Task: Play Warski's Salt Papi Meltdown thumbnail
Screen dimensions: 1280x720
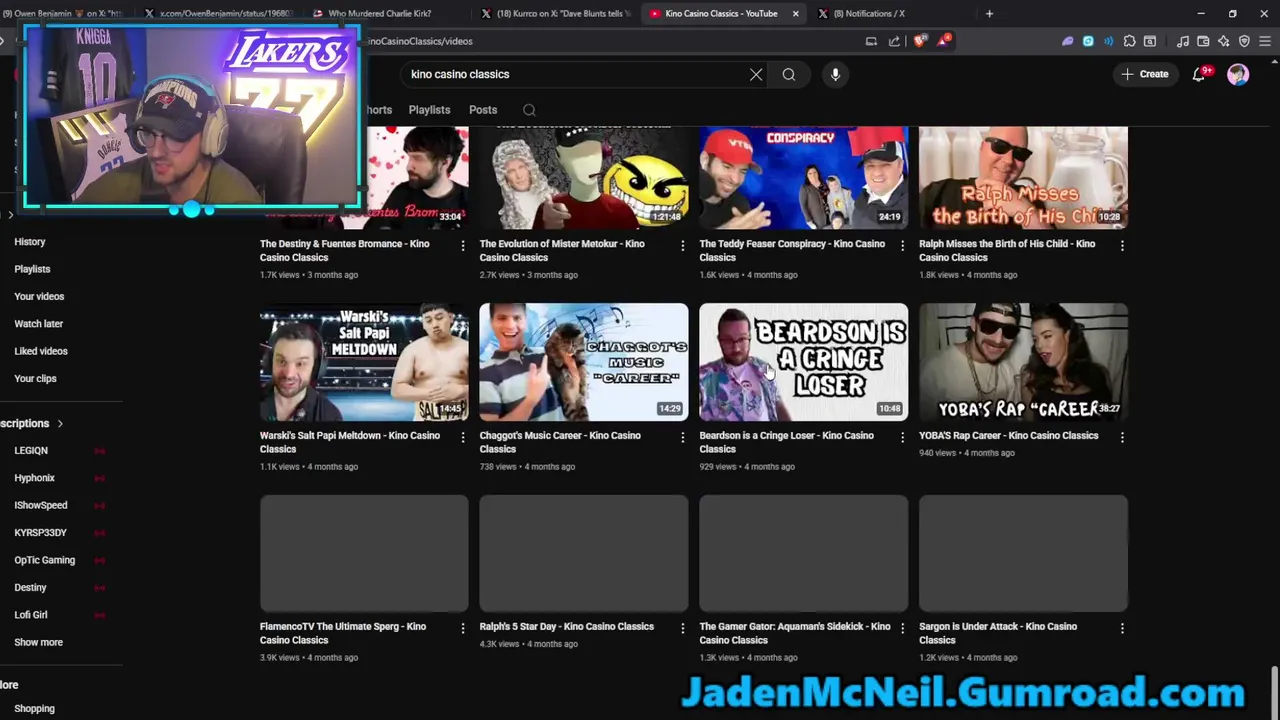Action: click(x=364, y=362)
